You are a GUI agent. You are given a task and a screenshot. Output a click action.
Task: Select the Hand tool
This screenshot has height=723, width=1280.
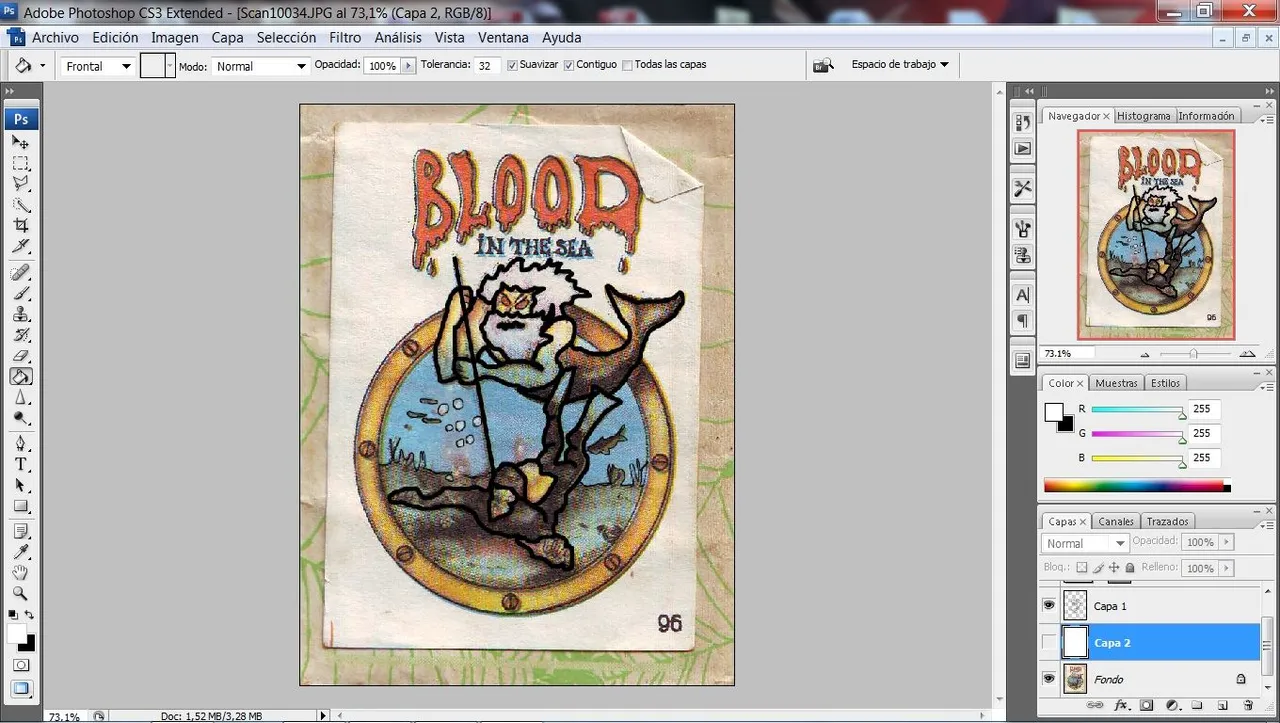[x=21, y=573]
